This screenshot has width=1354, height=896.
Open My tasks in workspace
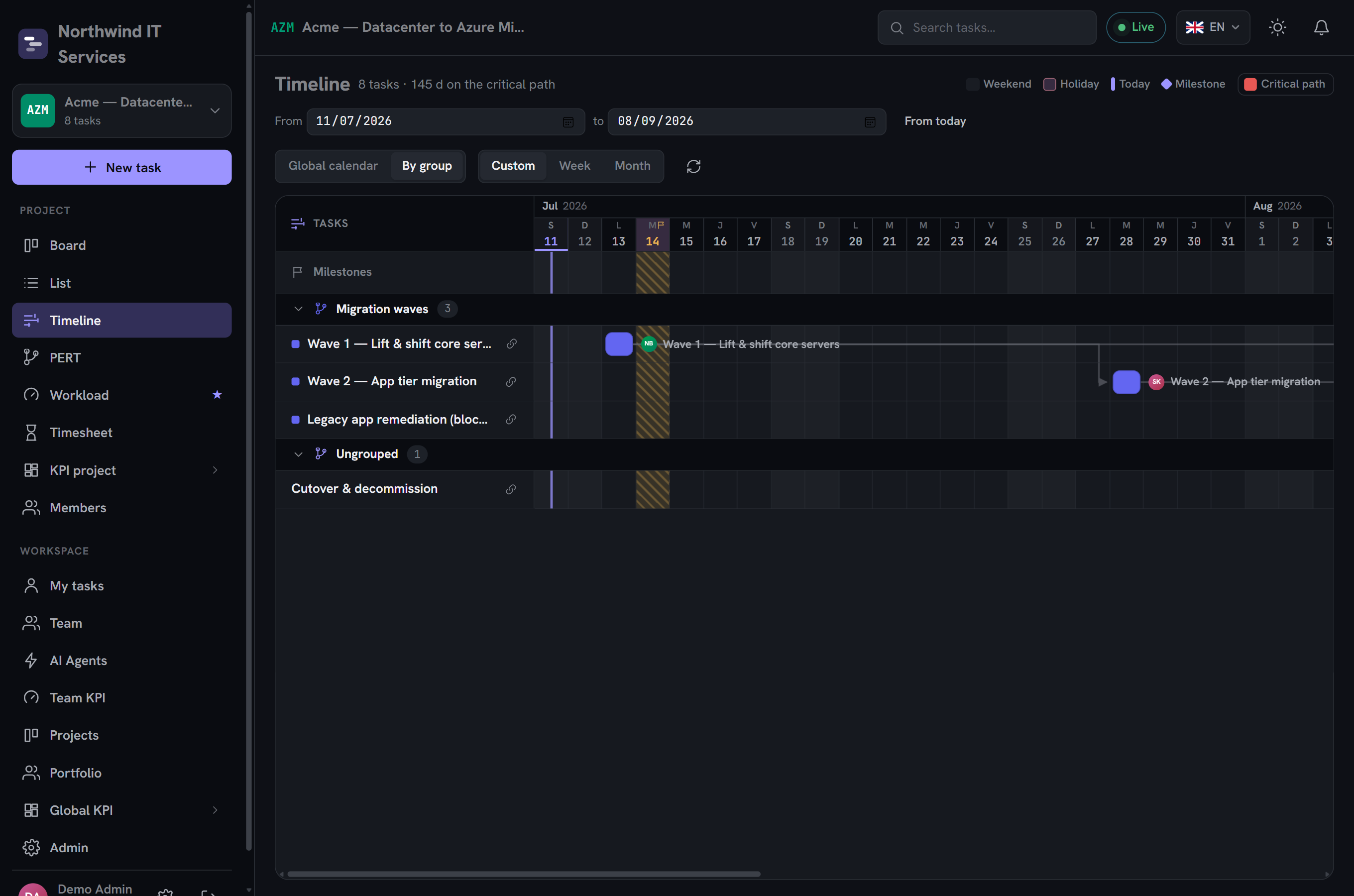(x=121, y=586)
